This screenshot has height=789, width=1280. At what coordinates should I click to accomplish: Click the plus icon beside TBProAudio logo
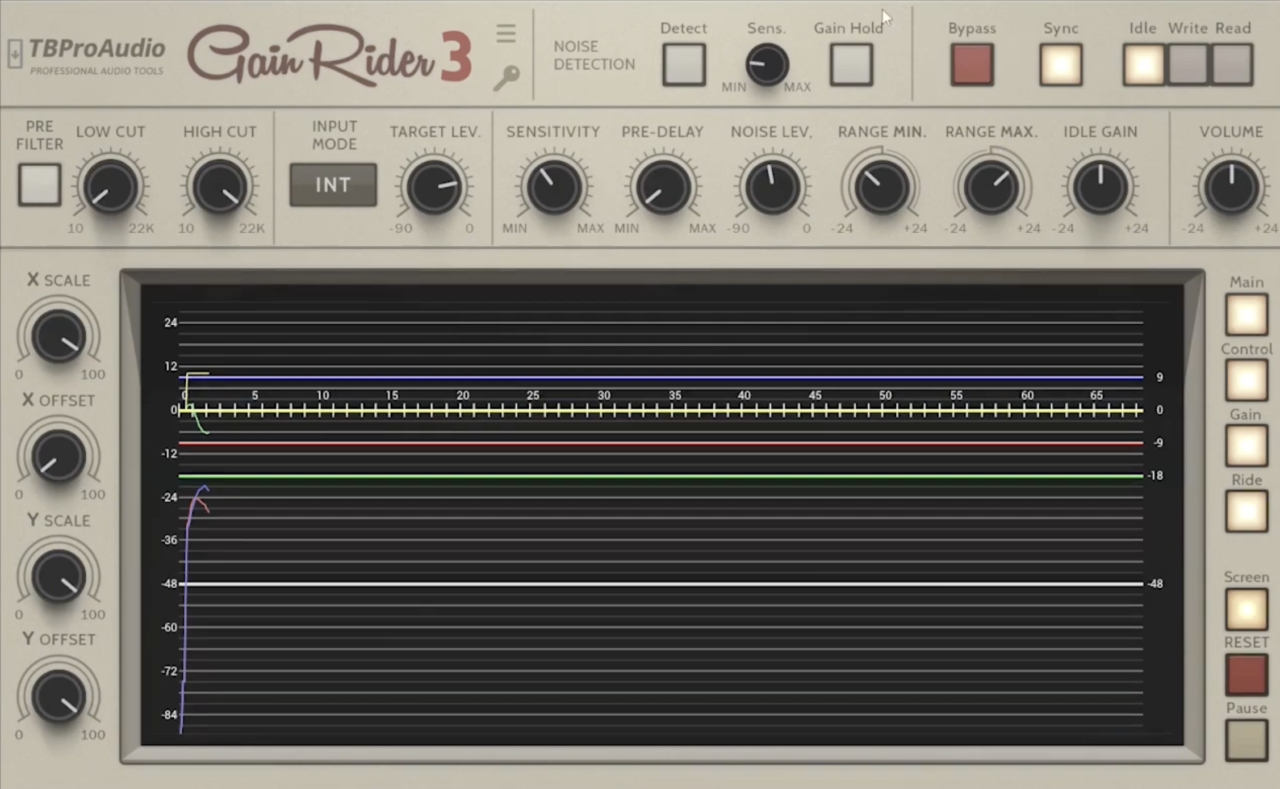15,54
